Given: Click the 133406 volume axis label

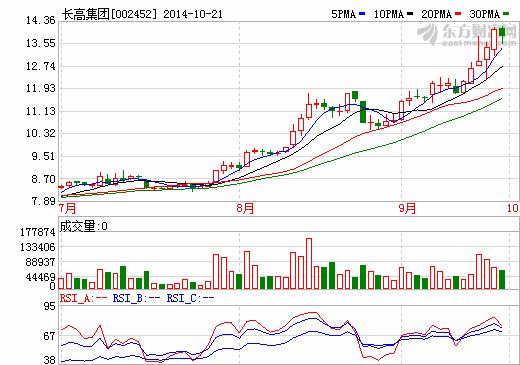Looking at the screenshot, I should 38,247.
